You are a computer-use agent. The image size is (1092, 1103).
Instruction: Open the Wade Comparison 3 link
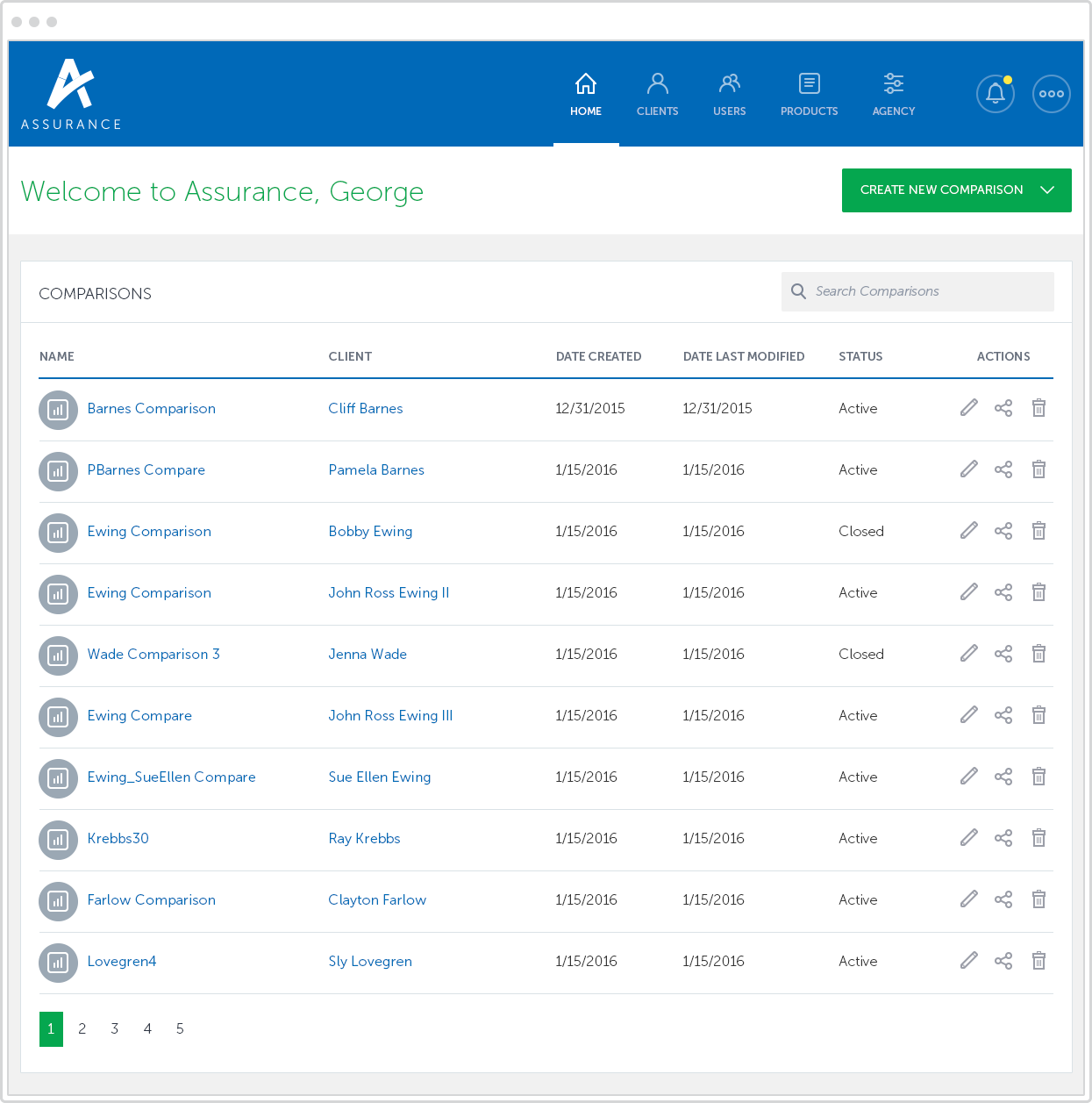point(153,654)
